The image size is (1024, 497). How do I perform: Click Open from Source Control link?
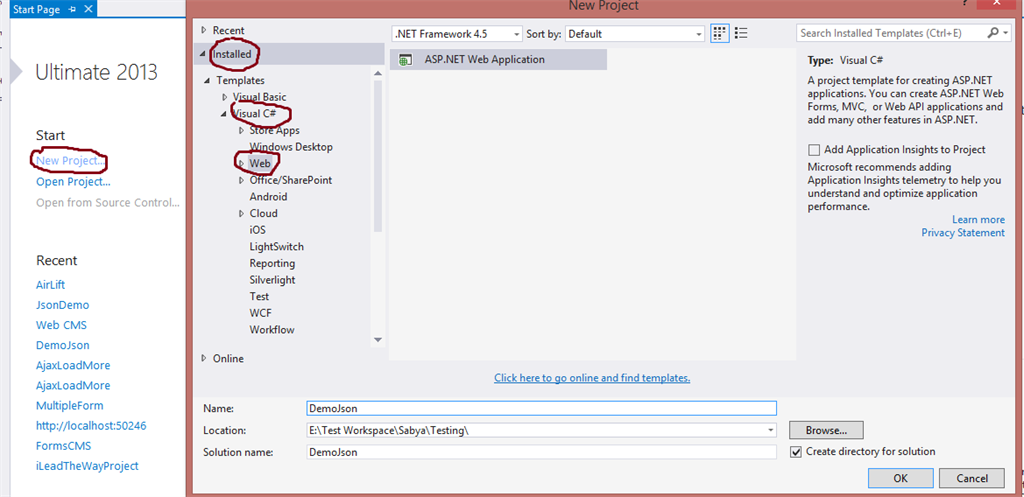click(108, 202)
